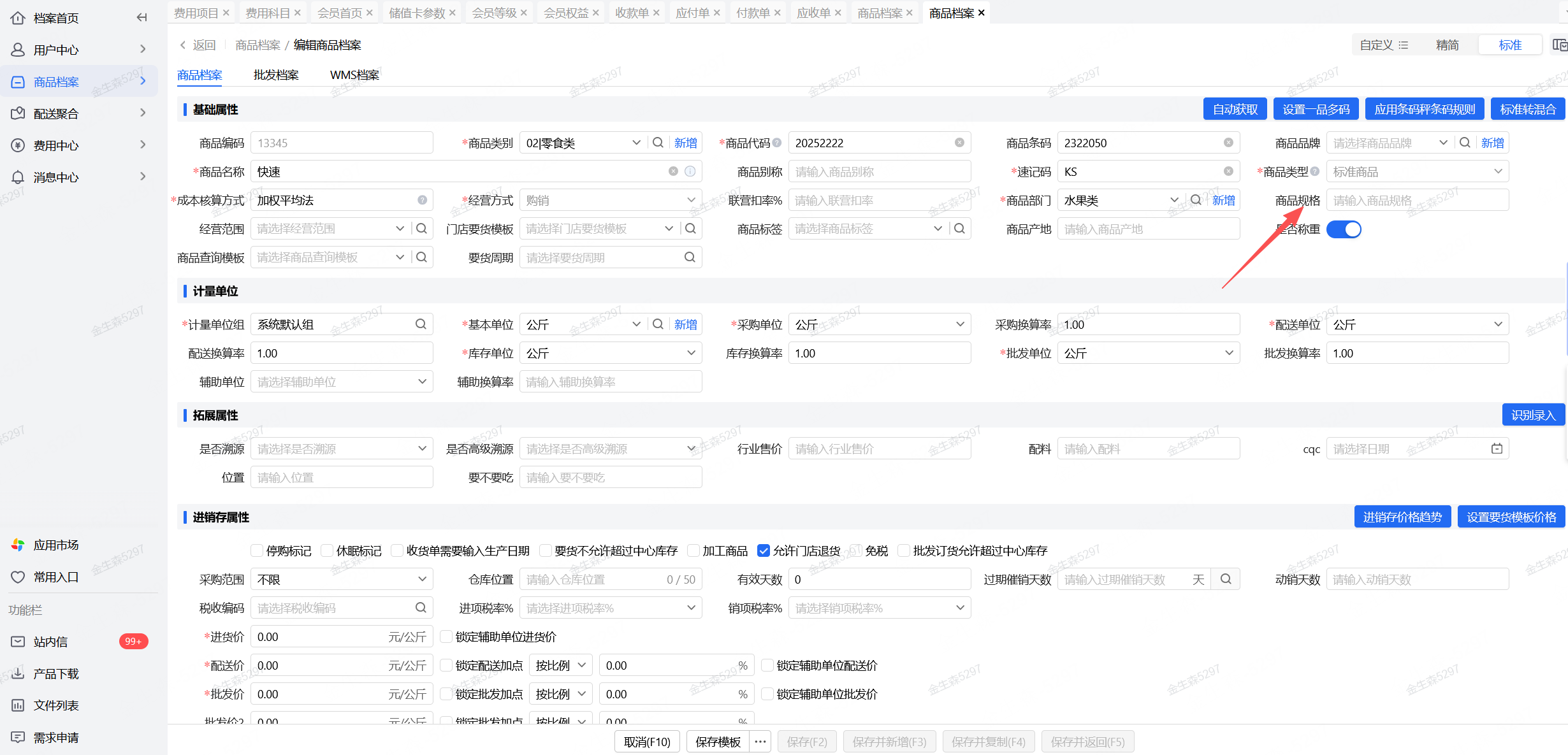This screenshot has height=755, width=1568.
Task: Click search icon next to 商品类别
Action: tap(658, 143)
